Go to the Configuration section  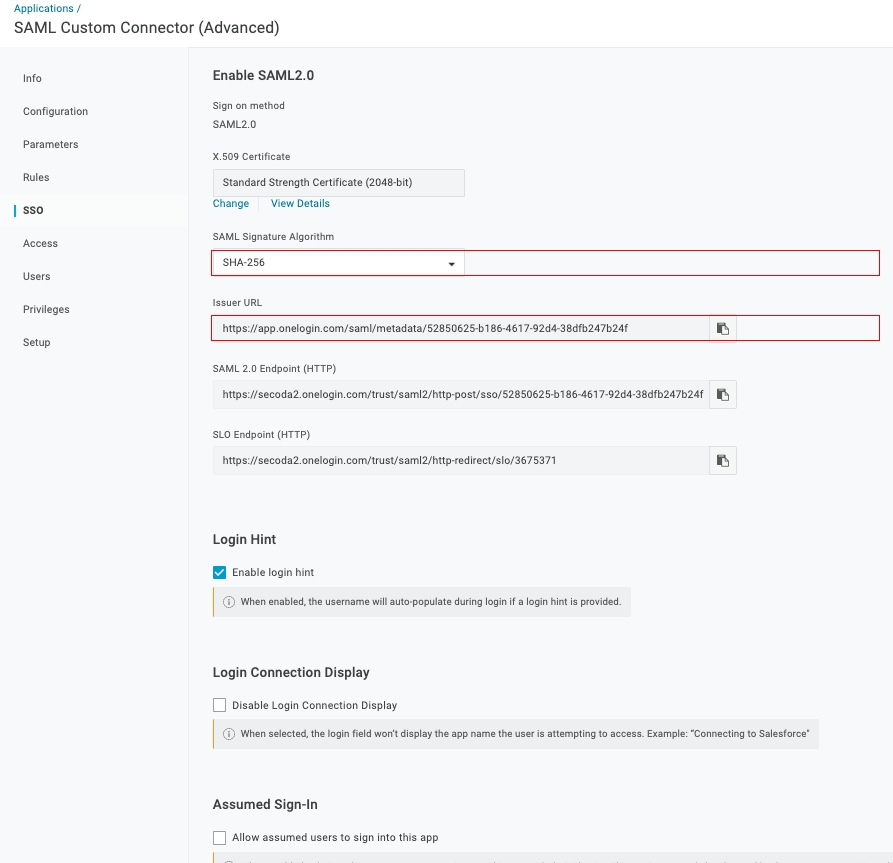56,111
